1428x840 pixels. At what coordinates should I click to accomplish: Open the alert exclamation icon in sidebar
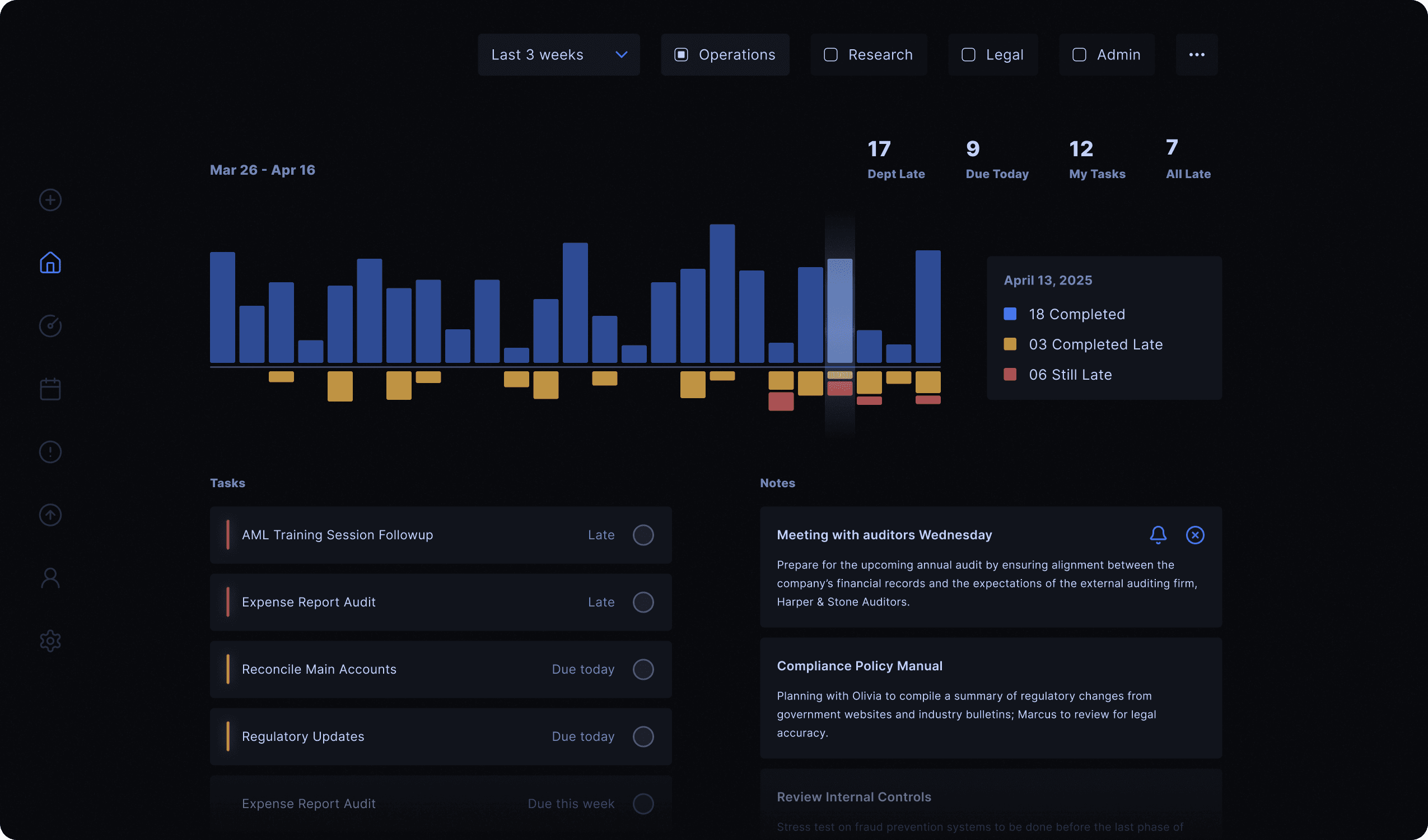click(50, 452)
